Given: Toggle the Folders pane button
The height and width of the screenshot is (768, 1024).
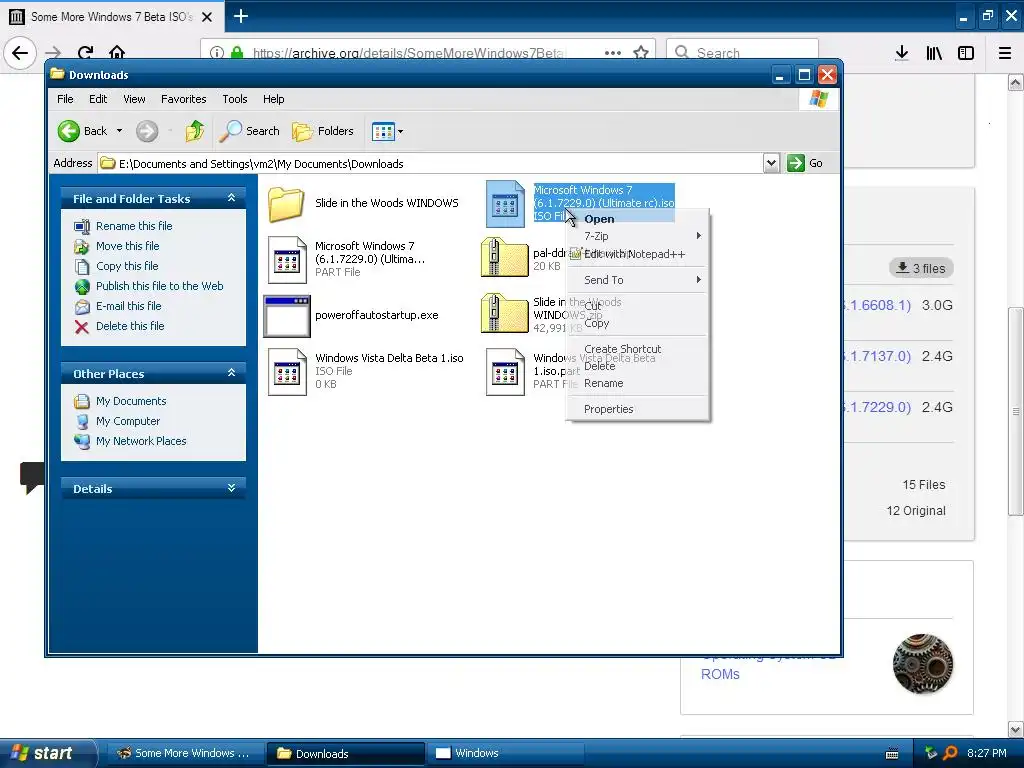Looking at the screenshot, I should 323,131.
